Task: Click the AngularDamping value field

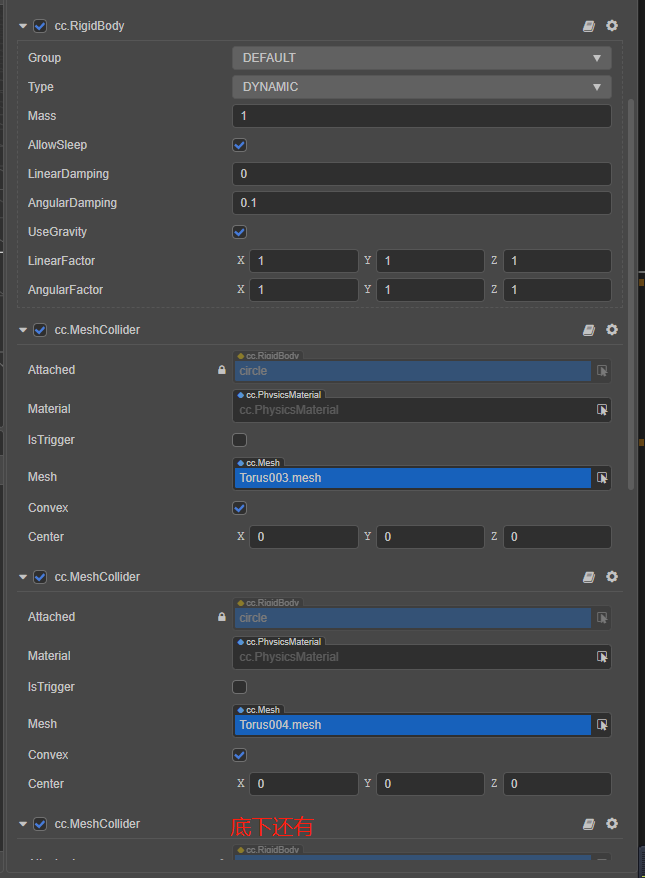Action: click(421, 203)
